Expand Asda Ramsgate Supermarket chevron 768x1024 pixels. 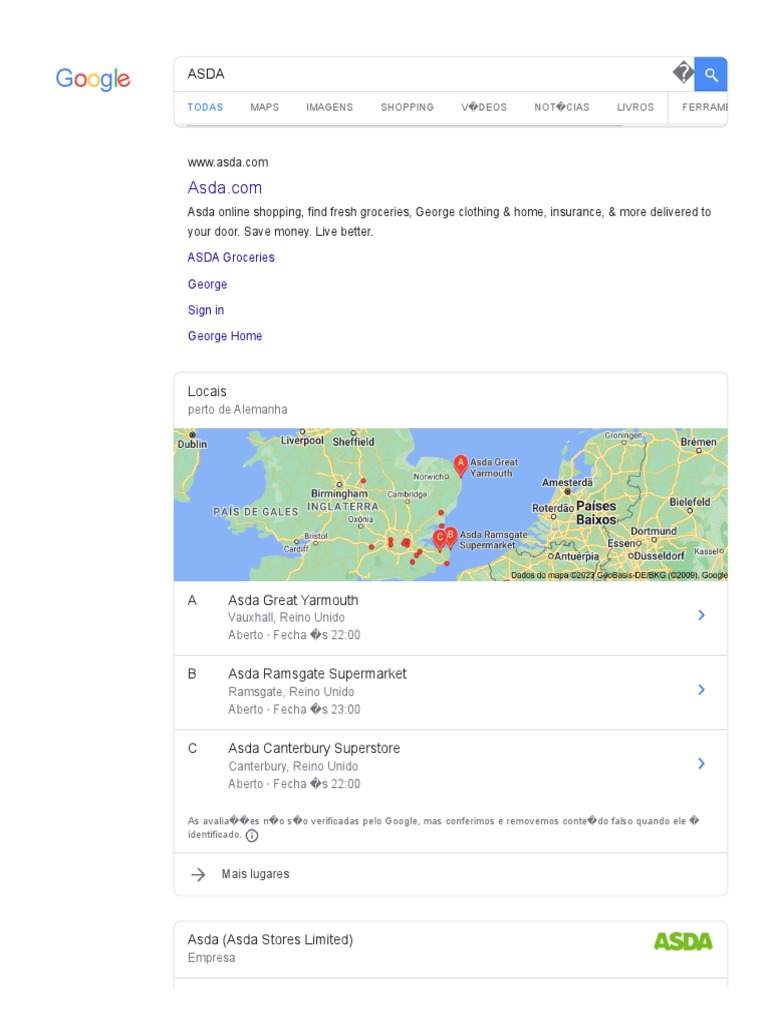[701, 690]
